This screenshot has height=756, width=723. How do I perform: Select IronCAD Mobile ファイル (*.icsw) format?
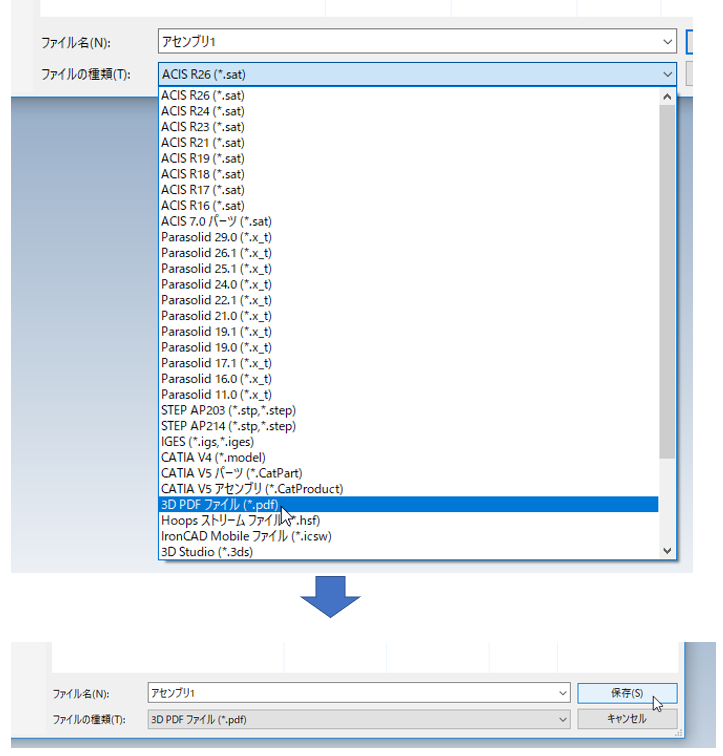[408, 537]
